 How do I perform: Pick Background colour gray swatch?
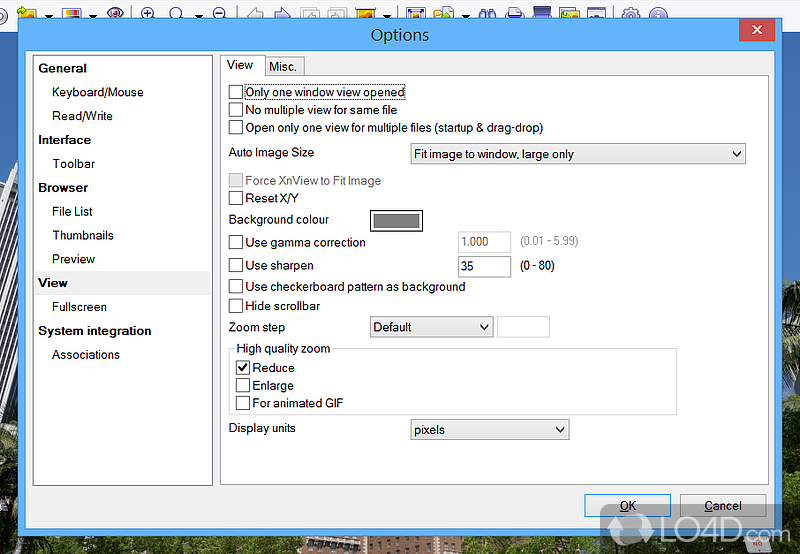coord(396,220)
